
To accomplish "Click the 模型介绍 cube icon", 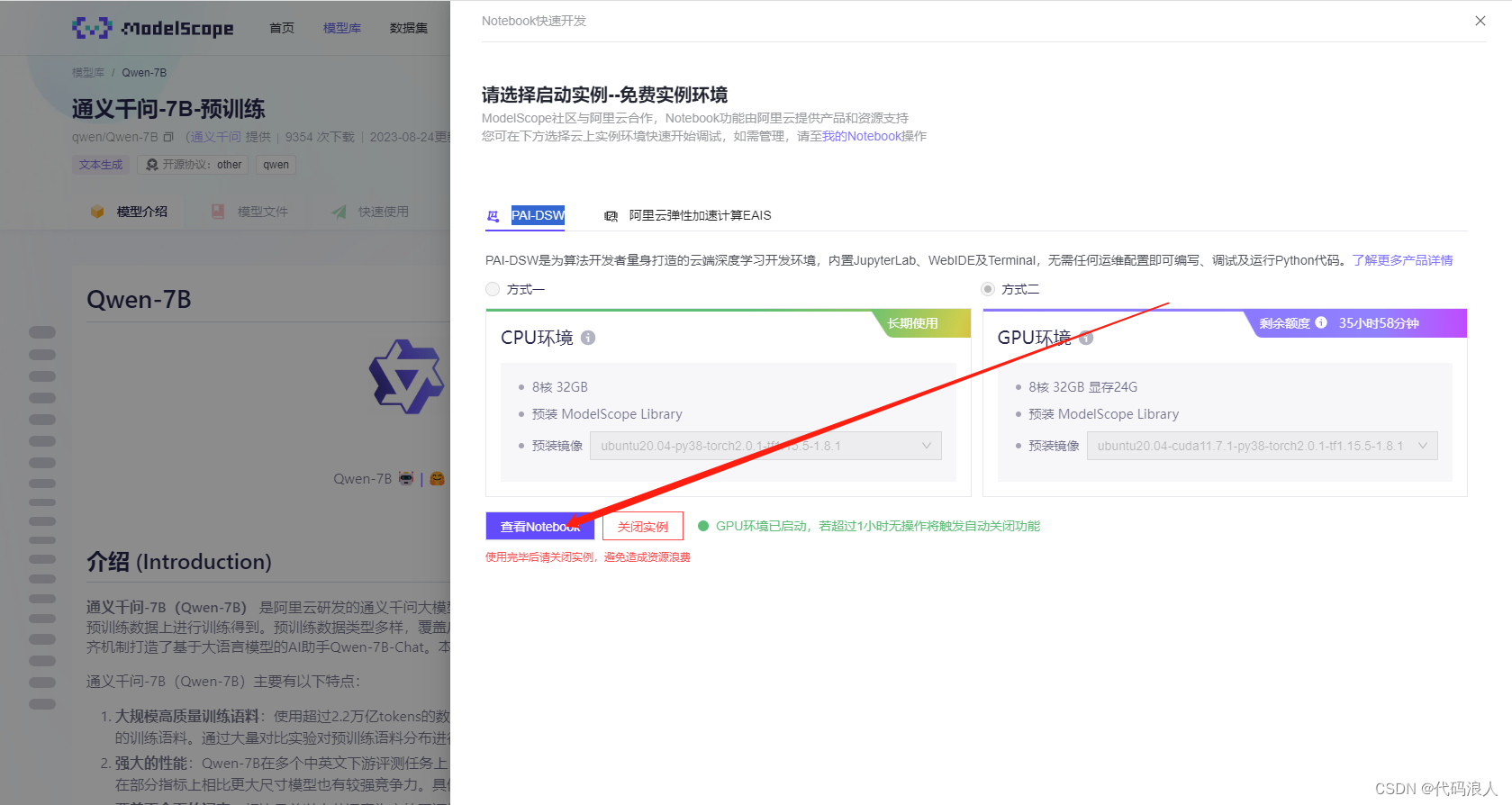I will coord(97,212).
